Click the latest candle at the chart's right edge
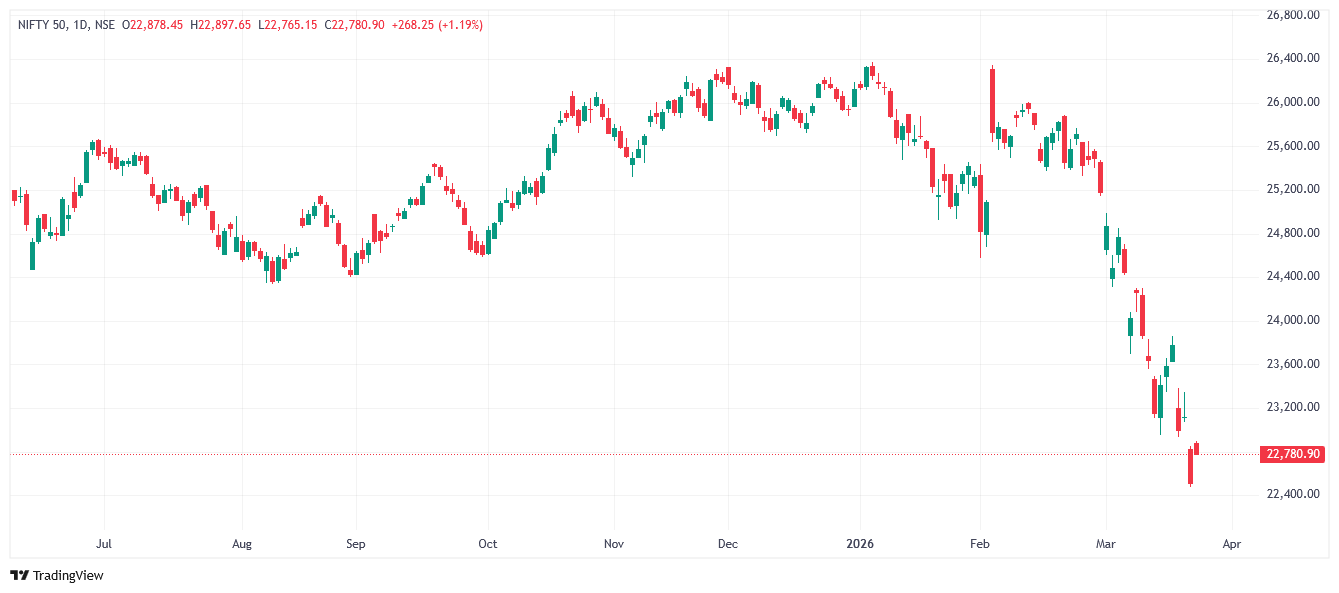Viewport: 1339px width, 593px height. (1196, 447)
